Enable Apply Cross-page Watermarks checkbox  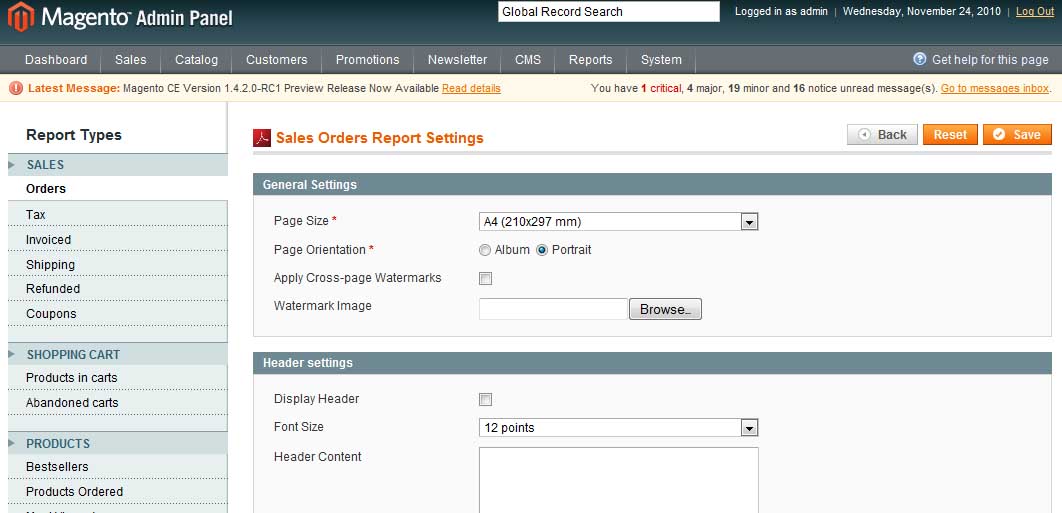click(x=486, y=279)
